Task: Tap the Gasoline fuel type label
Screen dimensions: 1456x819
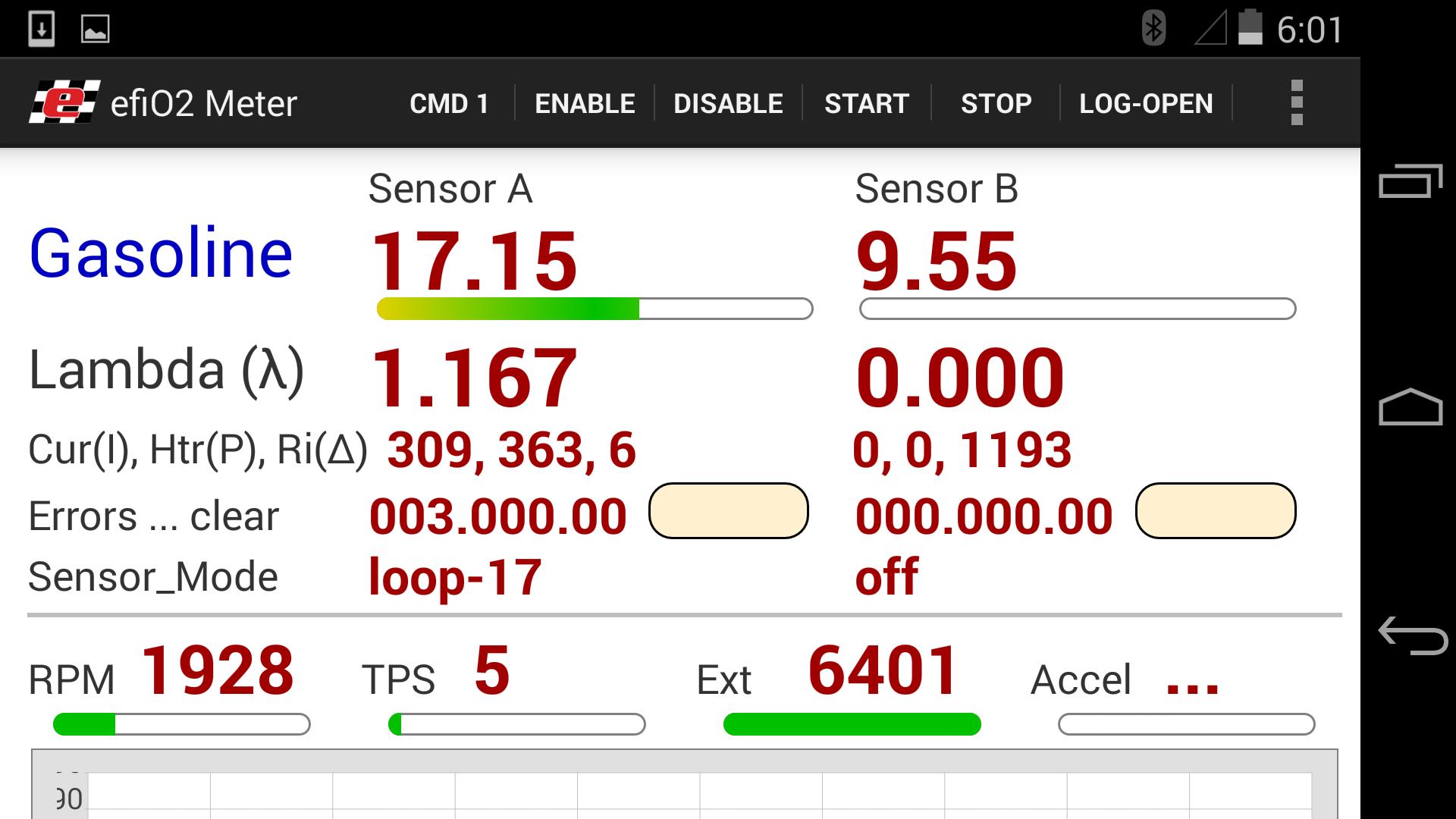Action: (x=161, y=253)
